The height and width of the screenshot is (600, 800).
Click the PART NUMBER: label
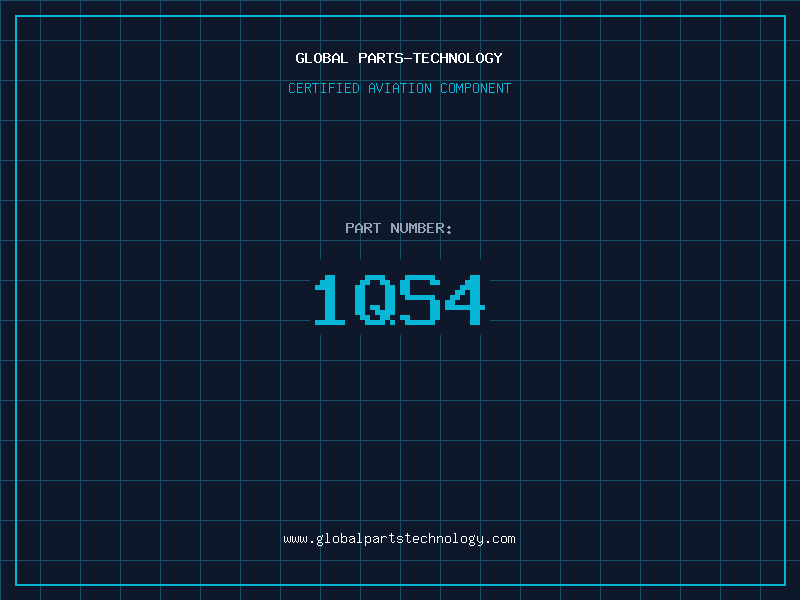point(399,228)
